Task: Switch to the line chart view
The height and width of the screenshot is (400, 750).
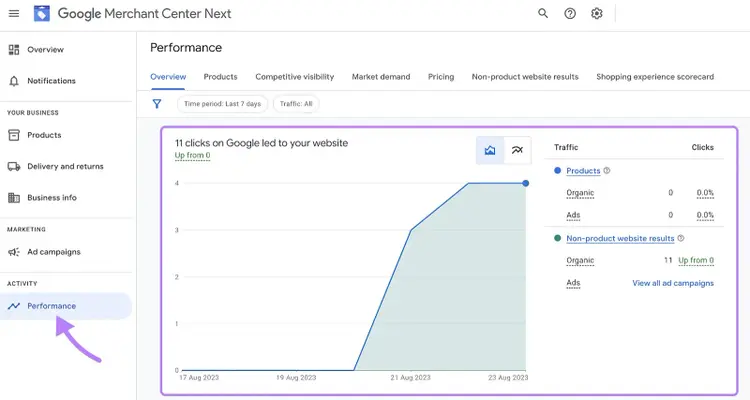Action: pos(517,150)
